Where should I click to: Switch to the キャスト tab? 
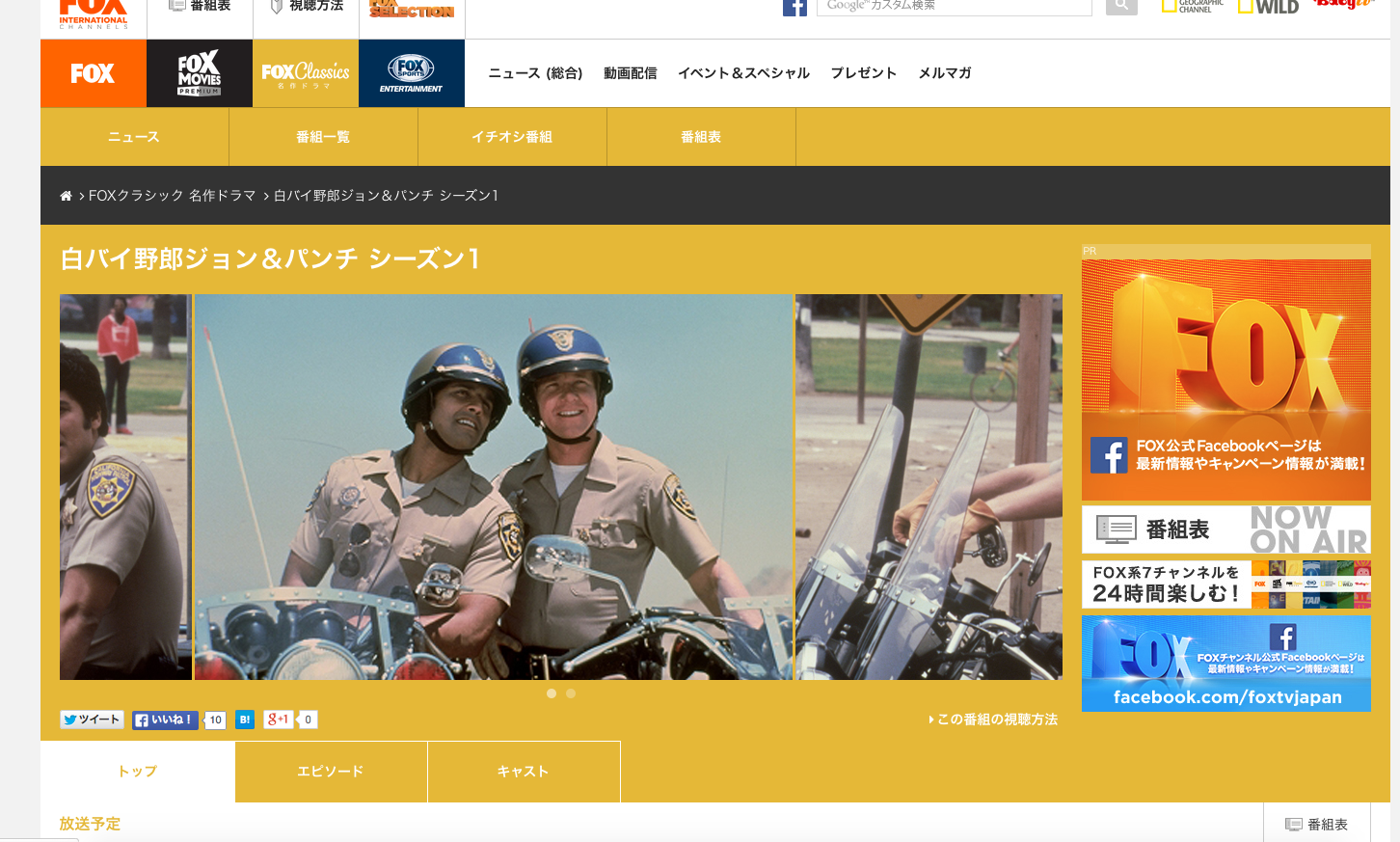coord(524,772)
